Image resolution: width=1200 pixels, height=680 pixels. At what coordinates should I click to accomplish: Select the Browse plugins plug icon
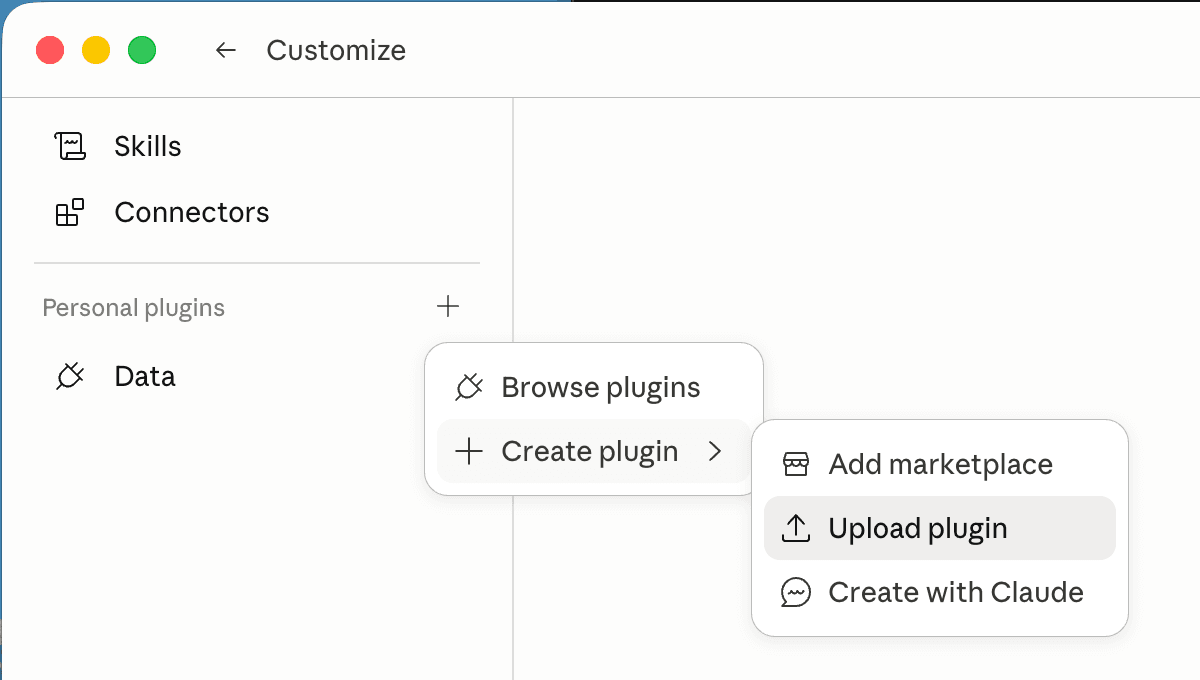468,387
